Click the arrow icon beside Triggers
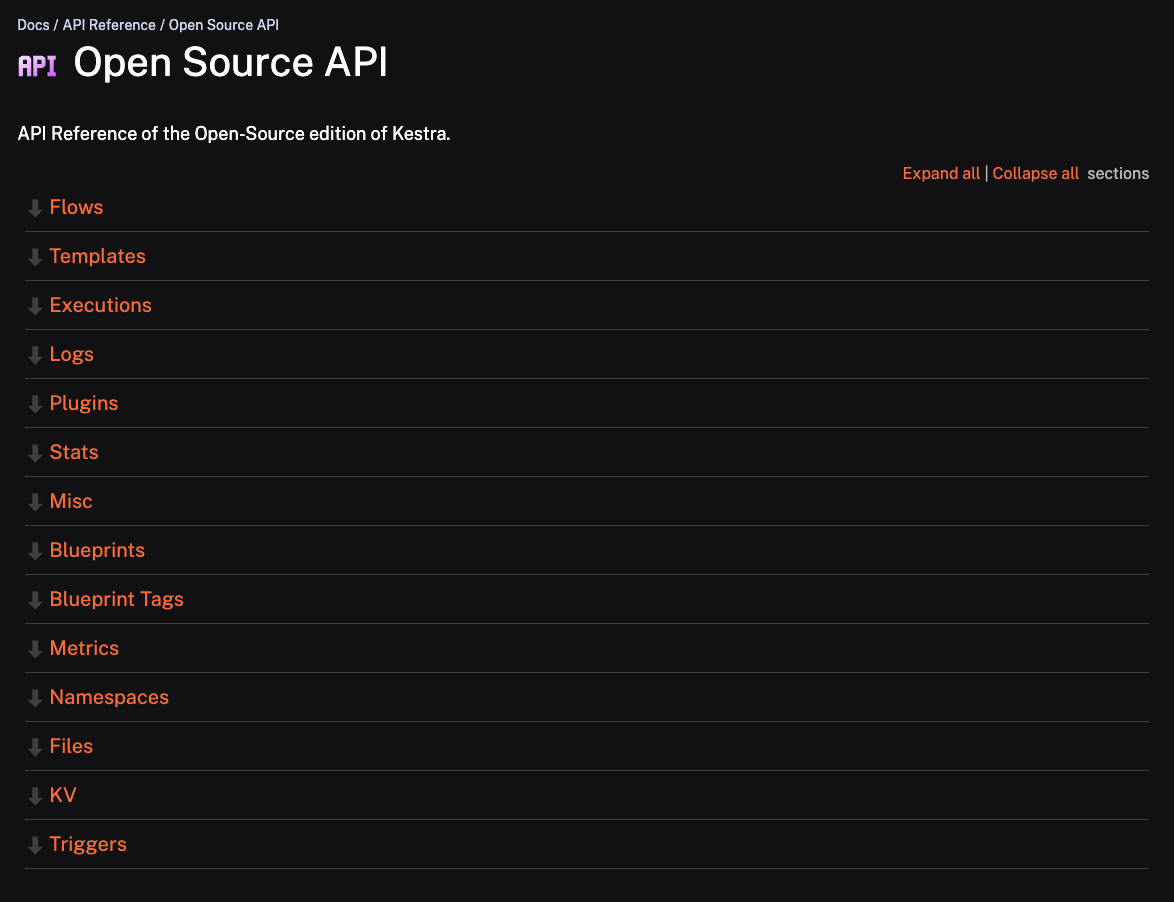The height and width of the screenshot is (902, 1174). [x=34, y=844]
